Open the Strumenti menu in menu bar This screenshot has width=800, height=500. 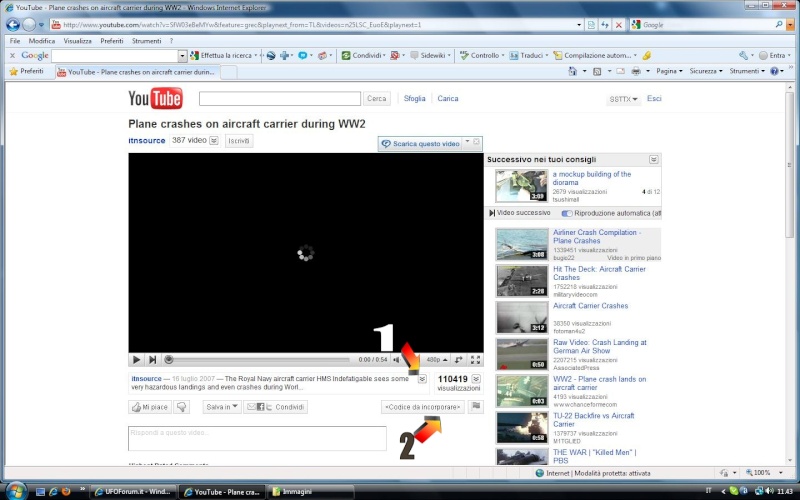146,41
